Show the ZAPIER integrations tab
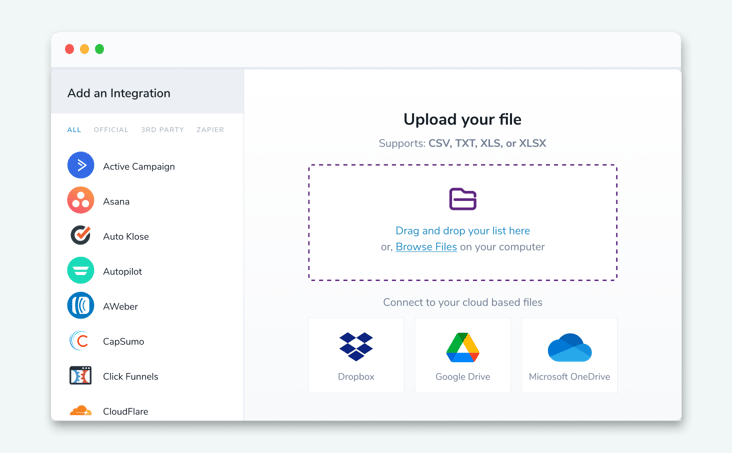Image resolution: width=732 pixels, height=453 pixels. [x=210, y=130]
